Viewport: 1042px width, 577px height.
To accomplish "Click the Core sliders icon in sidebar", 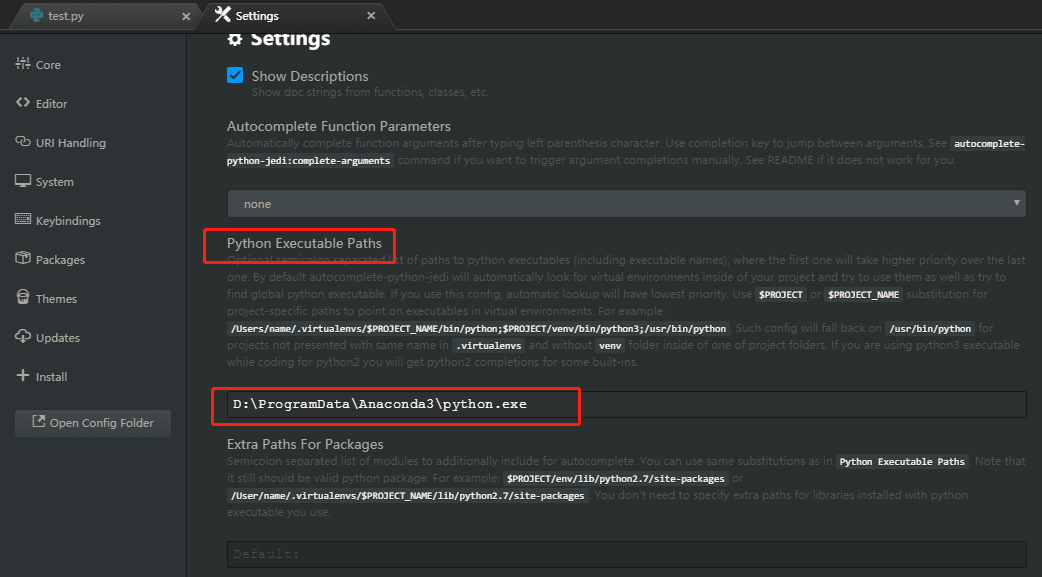I will click(x=23, y=64).
